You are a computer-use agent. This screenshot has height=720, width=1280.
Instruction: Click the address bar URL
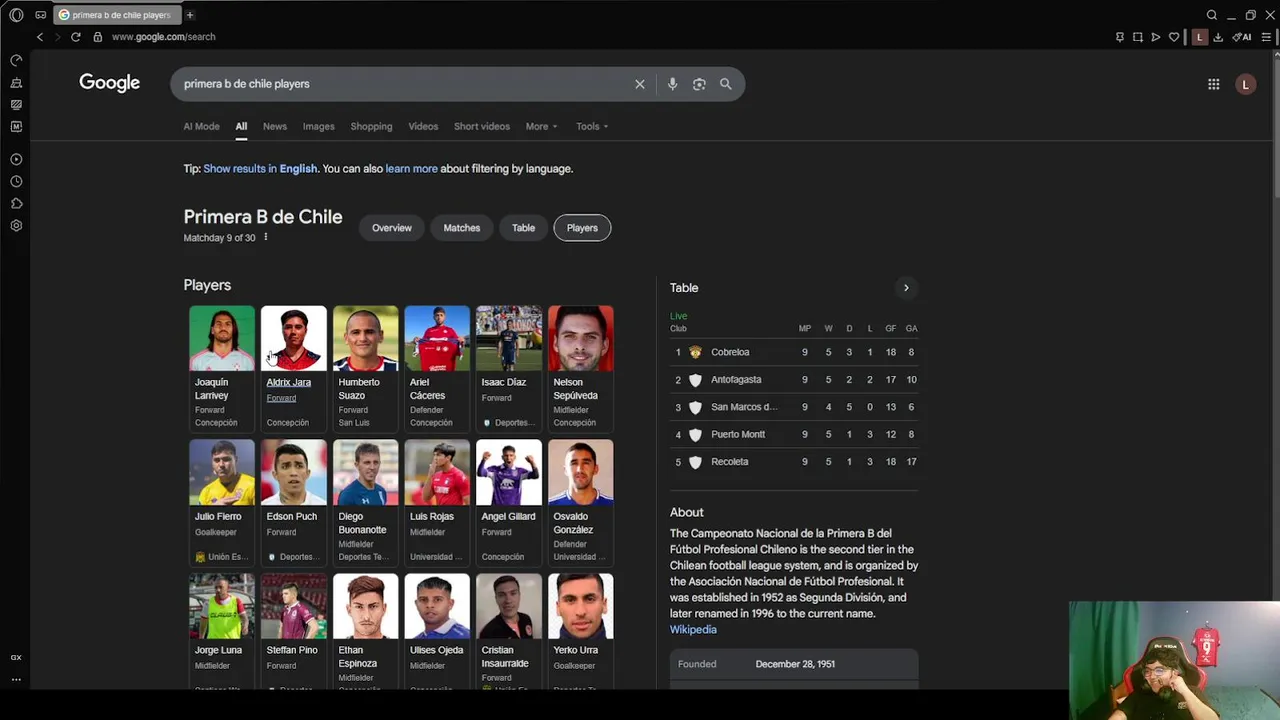(163, 37)
